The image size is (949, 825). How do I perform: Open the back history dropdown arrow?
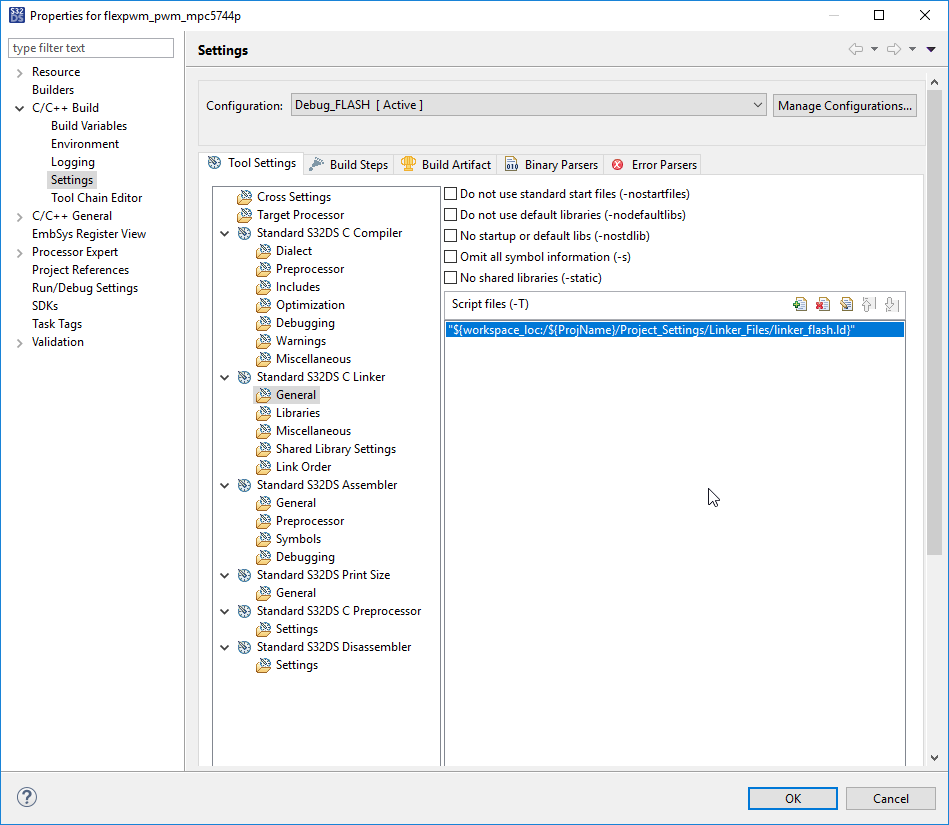(x=874, y=49)
